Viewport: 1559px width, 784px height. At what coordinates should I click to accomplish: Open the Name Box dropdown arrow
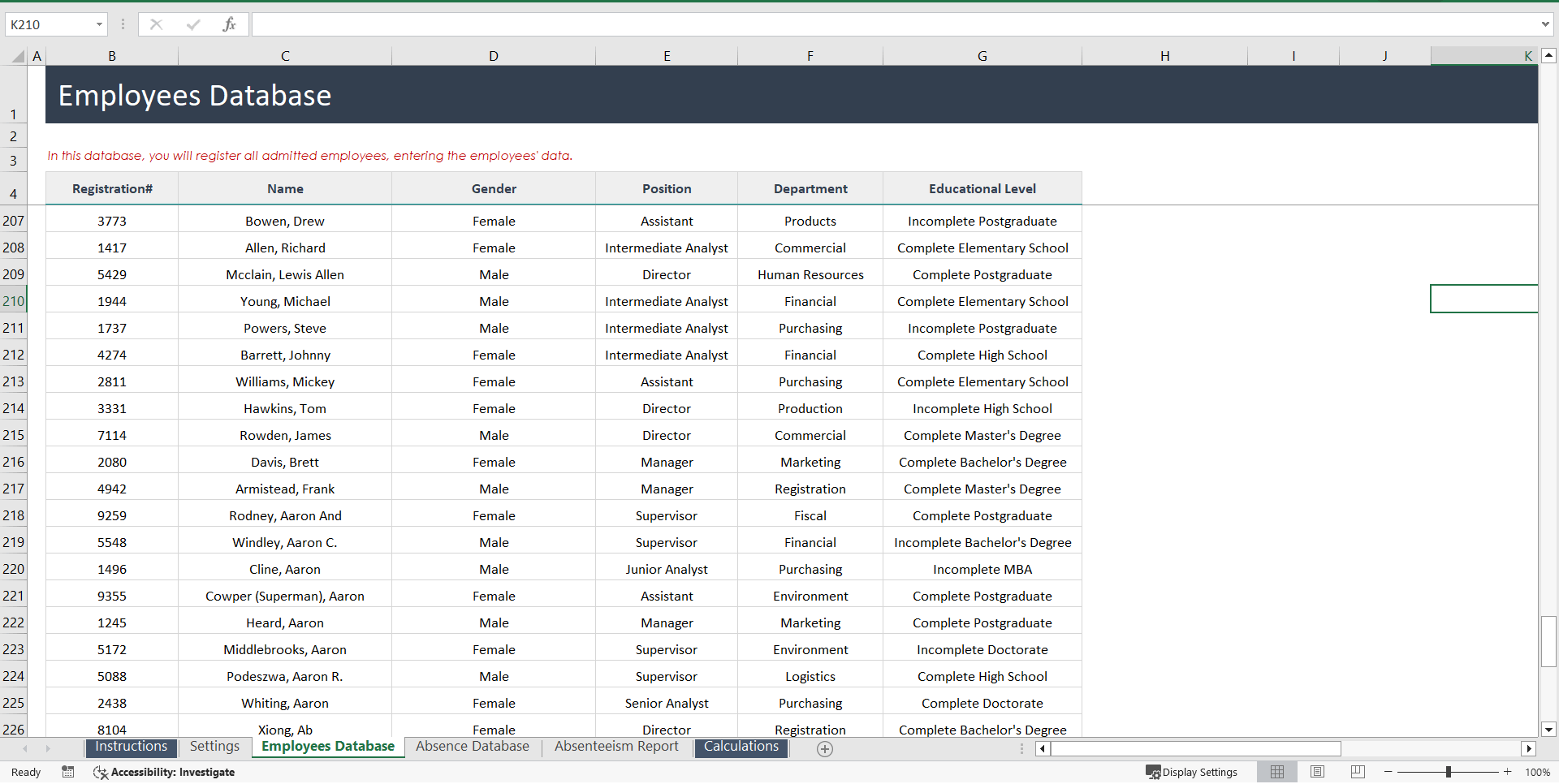coord(99,24)
